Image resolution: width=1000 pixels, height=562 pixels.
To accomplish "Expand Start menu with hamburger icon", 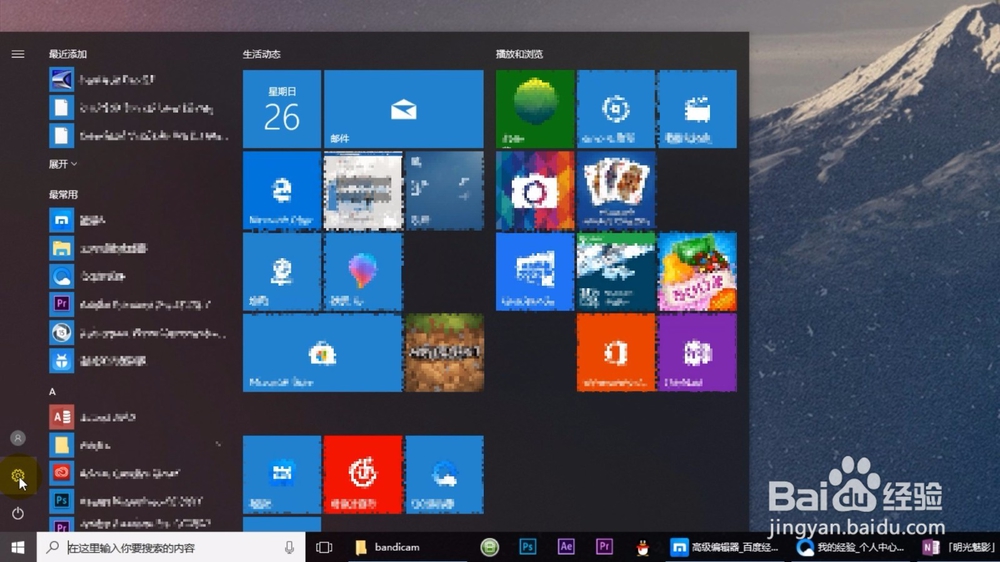I will 18,54.
